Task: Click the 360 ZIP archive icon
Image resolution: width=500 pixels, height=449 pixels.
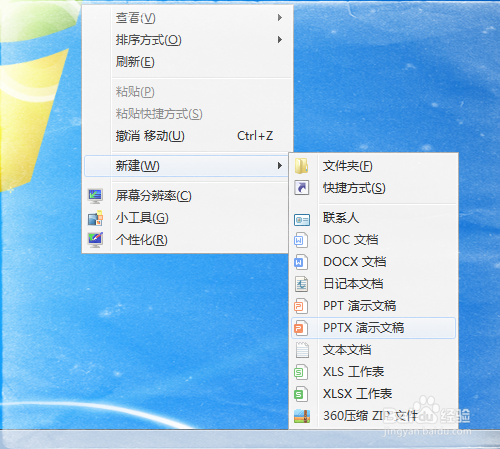Action: pos(302,416)
